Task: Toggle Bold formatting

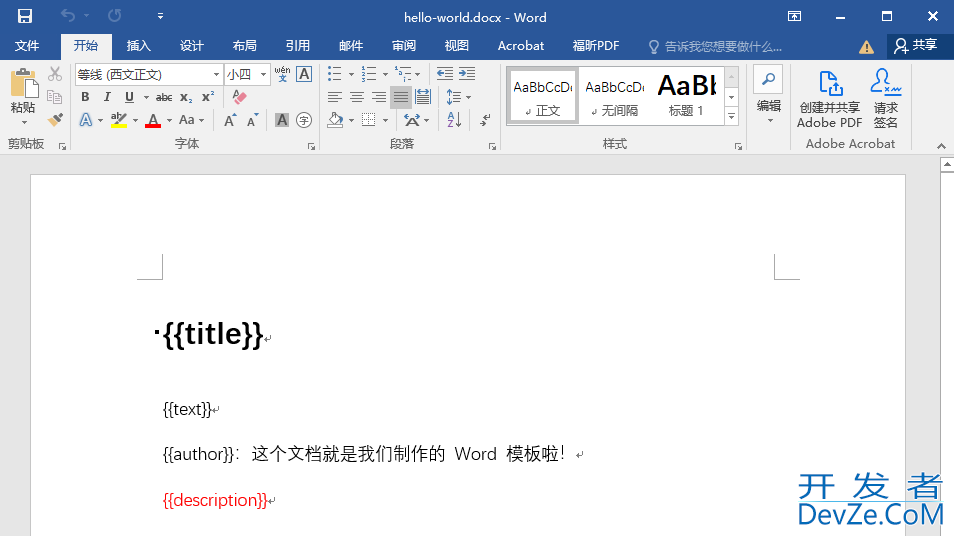Action: [x=85, y=97]
